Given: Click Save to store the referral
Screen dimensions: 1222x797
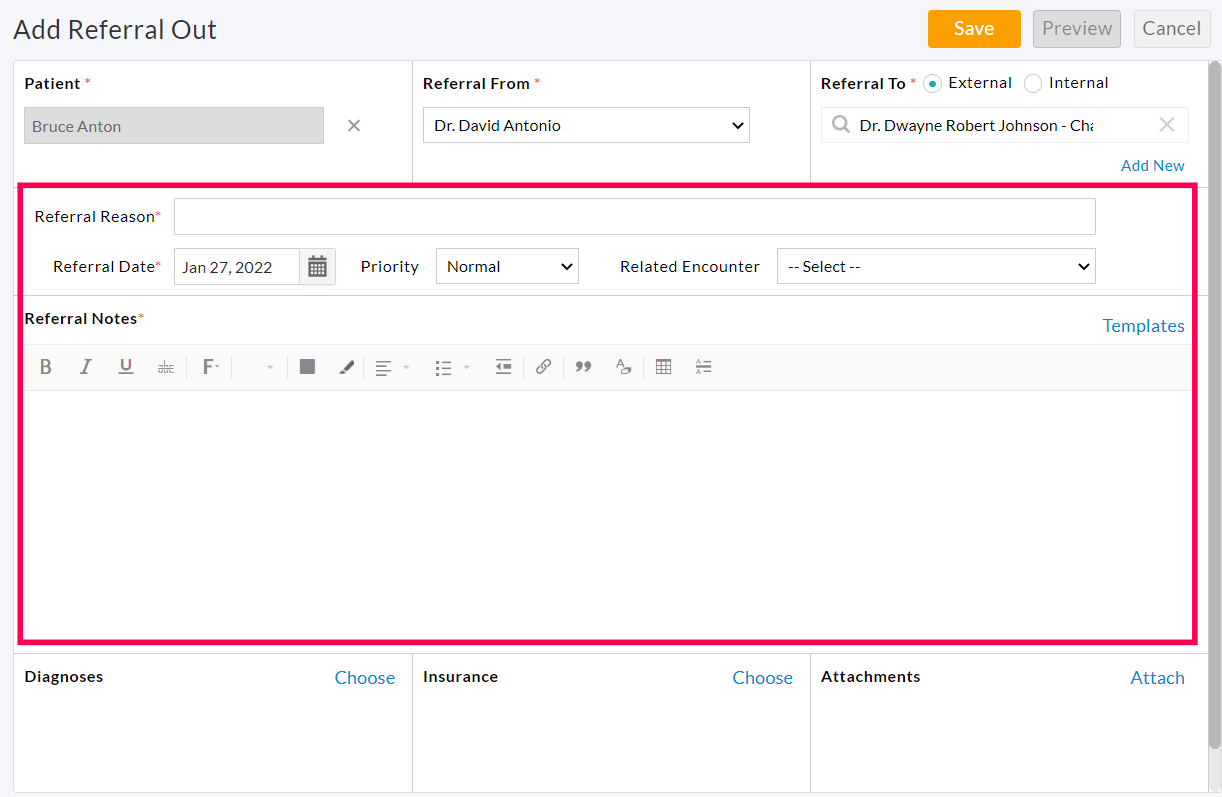Looking at the screenshot, I should (x=973, y=29).
